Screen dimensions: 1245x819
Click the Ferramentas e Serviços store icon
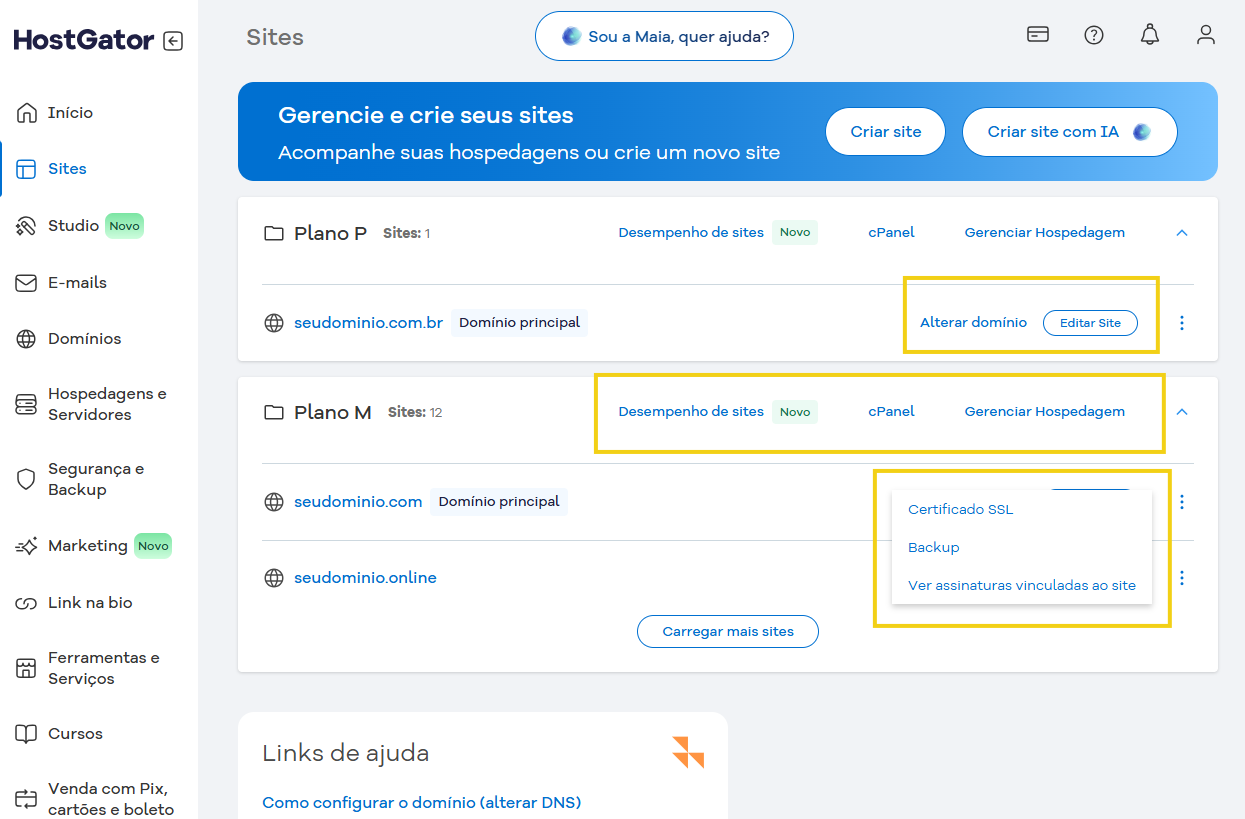coord(27,668)
